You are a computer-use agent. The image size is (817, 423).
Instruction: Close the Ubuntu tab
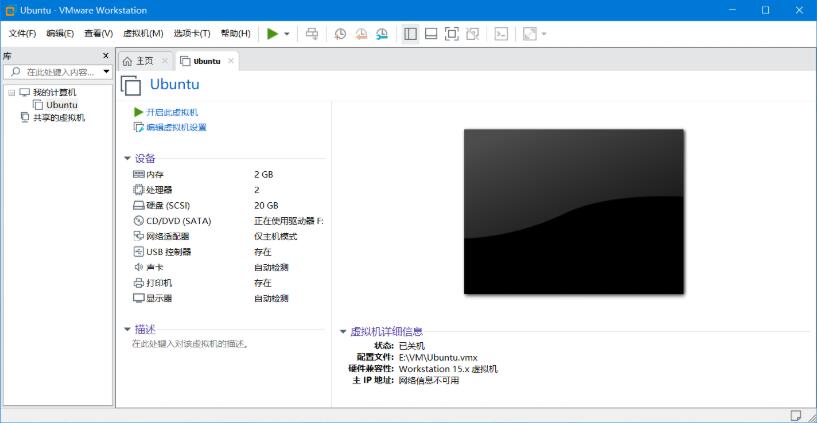pyautogui.click(x=230, y=61)
